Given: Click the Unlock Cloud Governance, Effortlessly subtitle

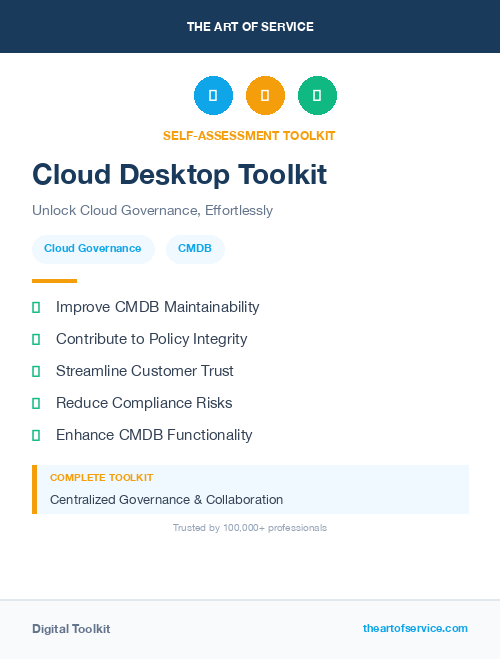Looking at the screenshot, I should [153, 210].
